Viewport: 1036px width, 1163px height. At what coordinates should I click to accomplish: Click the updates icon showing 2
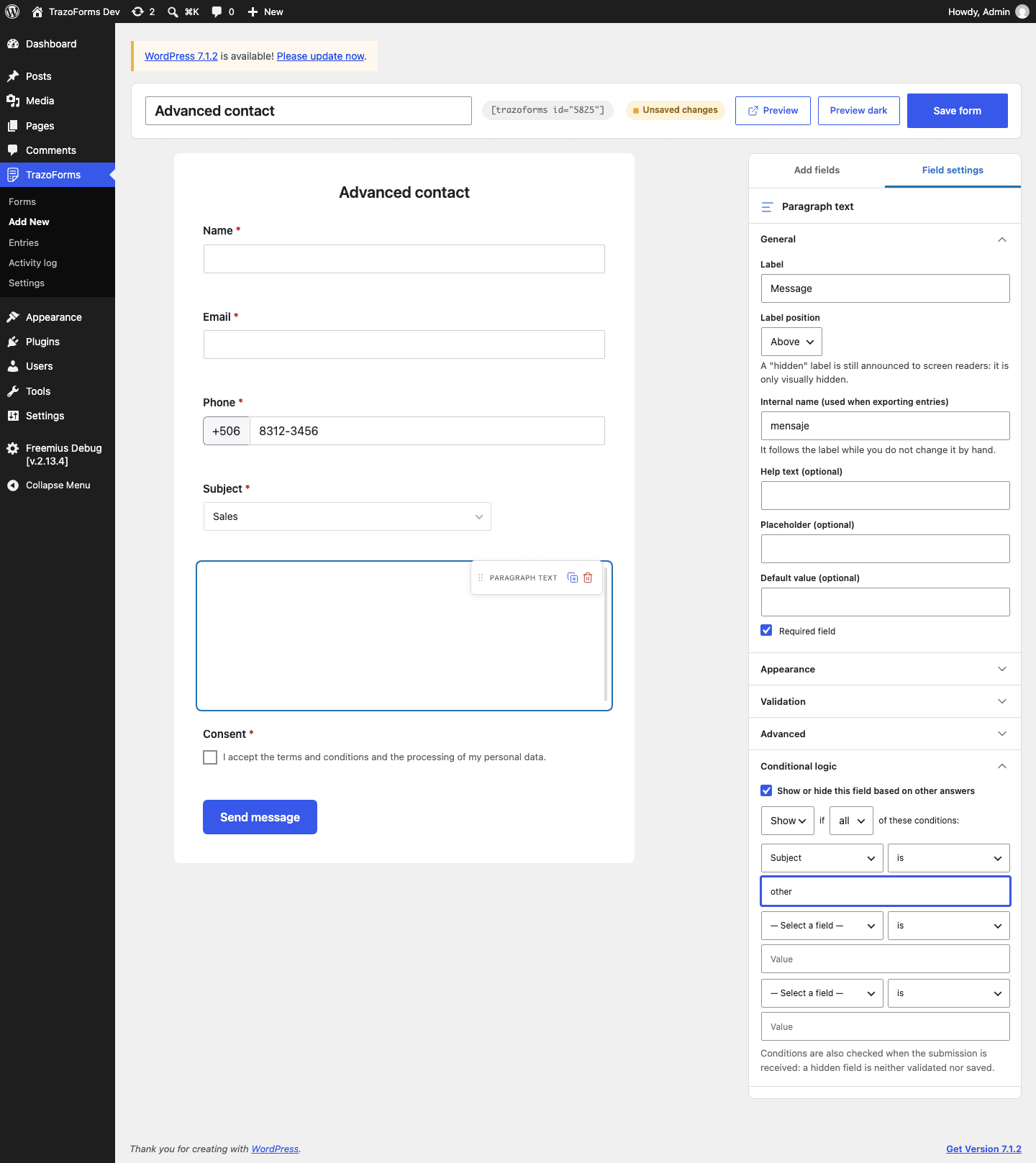point(137,12)
